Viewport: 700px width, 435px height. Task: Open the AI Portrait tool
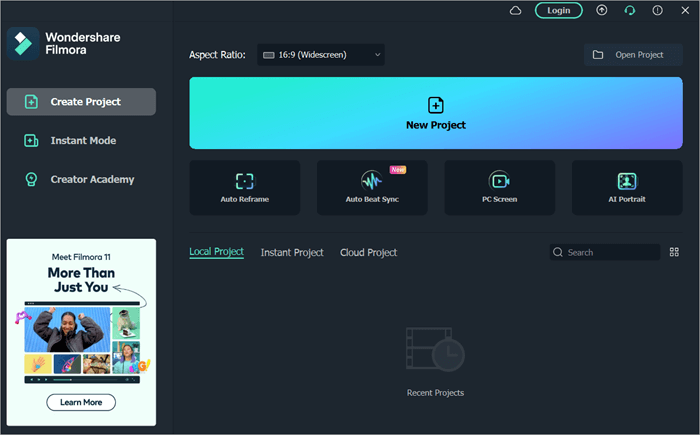627,187
